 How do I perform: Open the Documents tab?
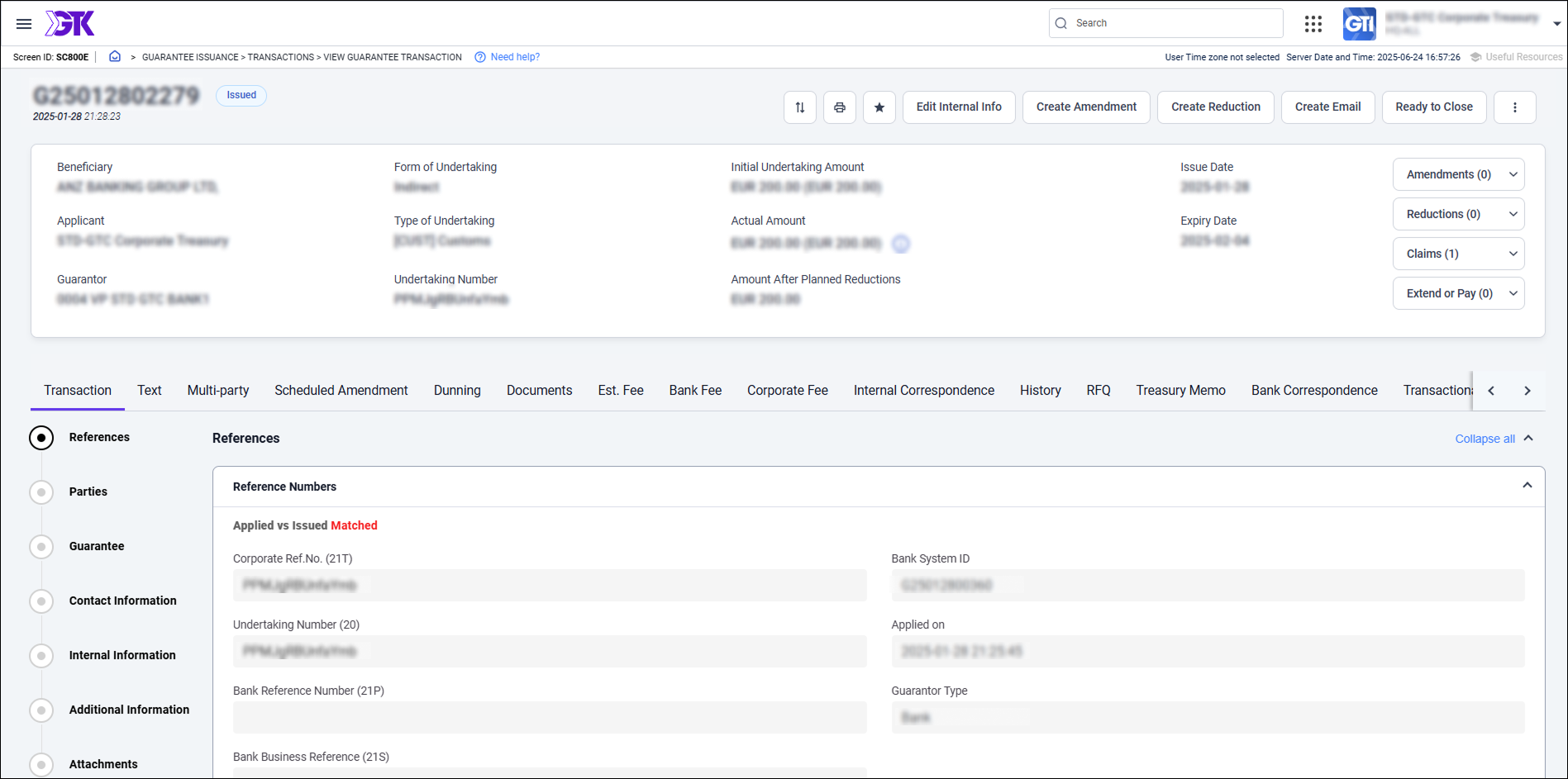coord(540,390)
